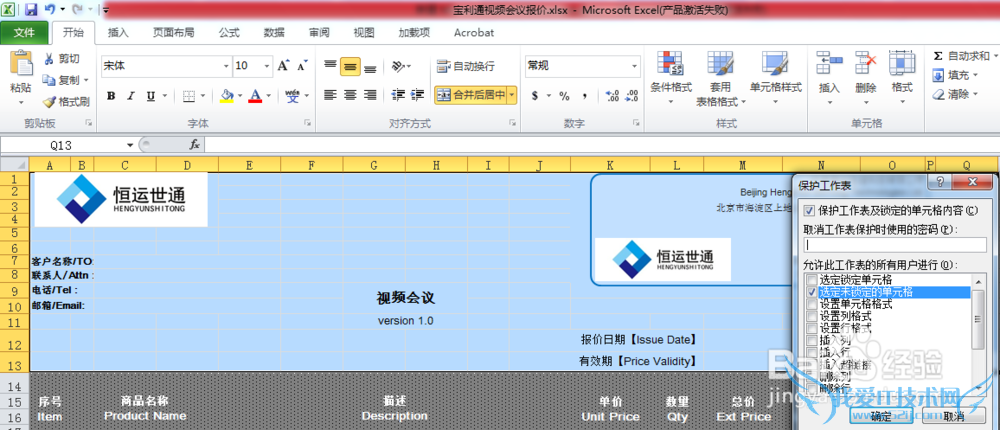1000x430 pixels.
Task: Click the percent style icon
Action: (x=564, y=96)
